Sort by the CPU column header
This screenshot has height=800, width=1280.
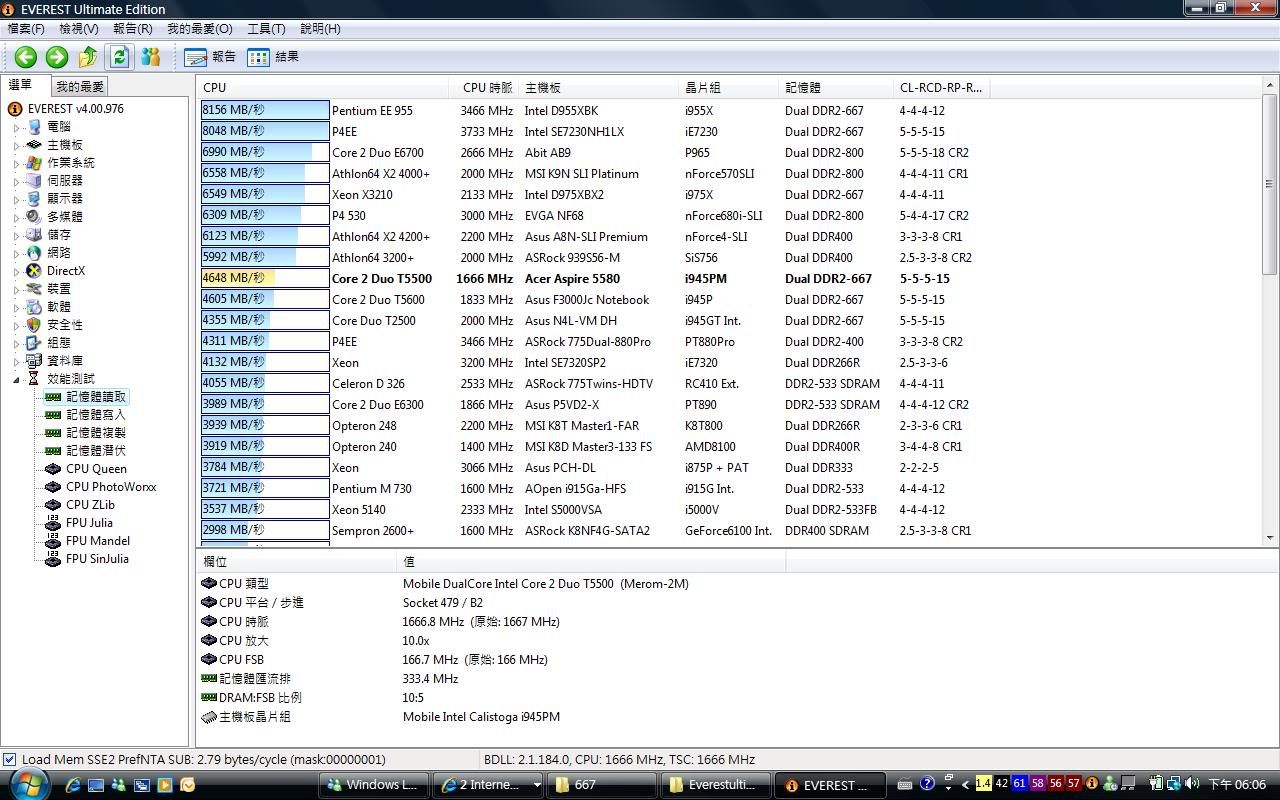pos(323,87)
